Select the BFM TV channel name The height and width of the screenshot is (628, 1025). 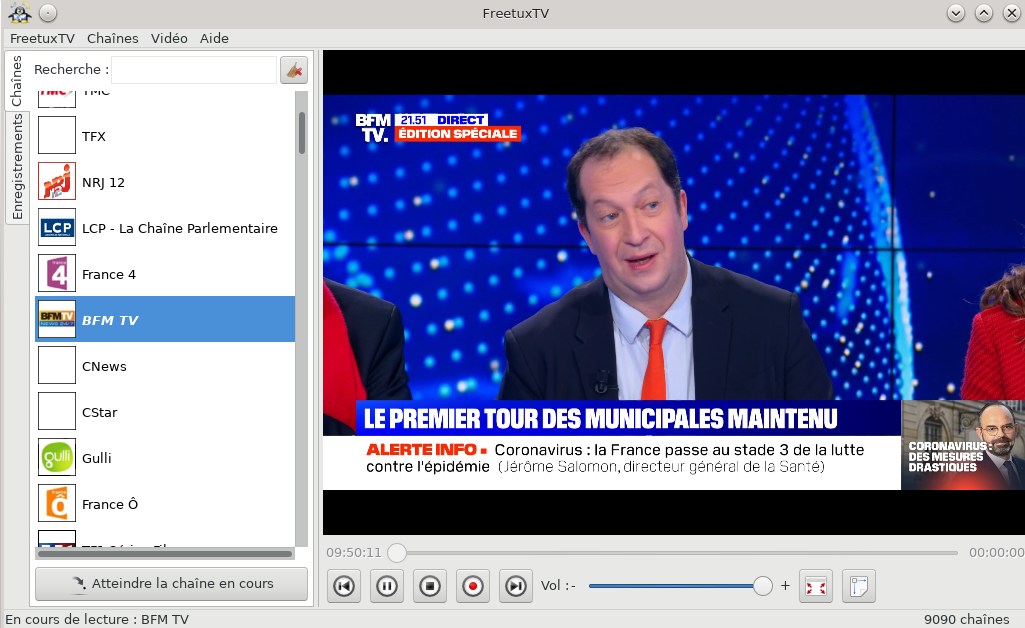tap(110, 320)
